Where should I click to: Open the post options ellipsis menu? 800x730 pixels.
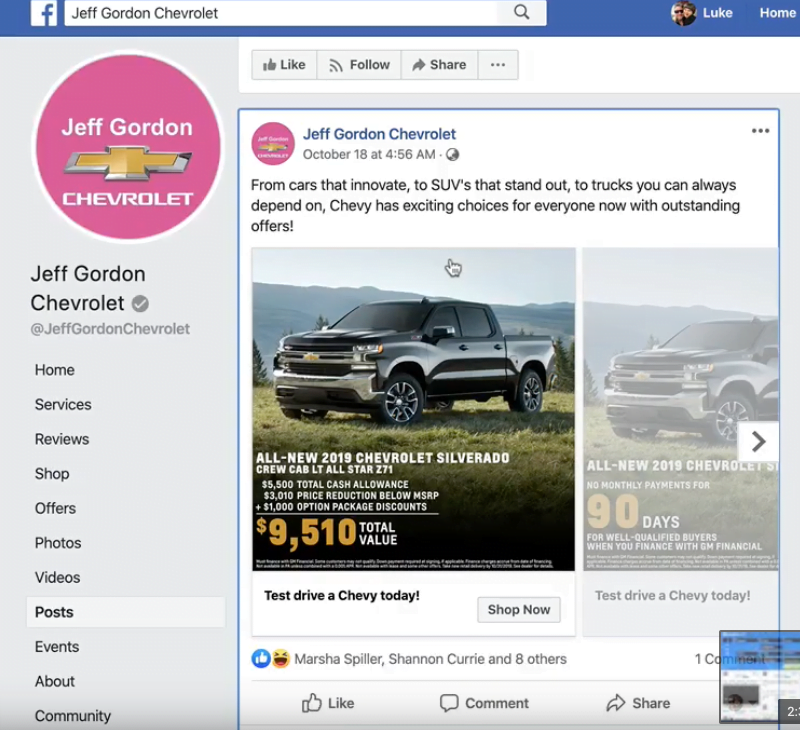[760, 130]
